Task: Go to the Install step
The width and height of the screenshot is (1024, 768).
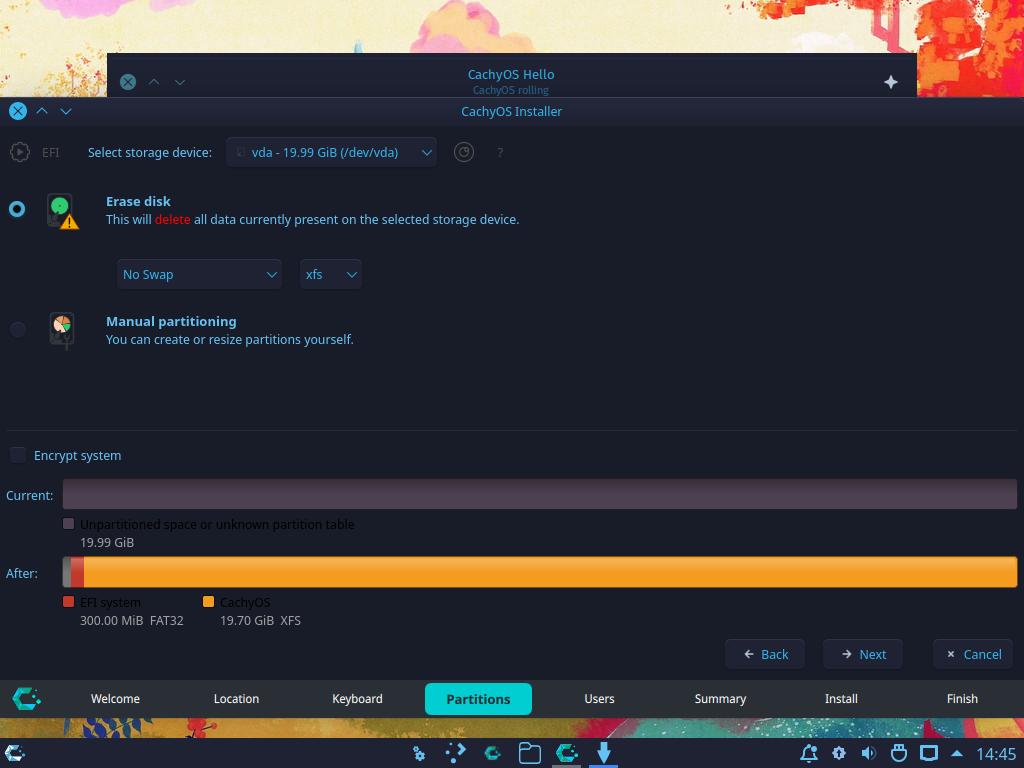Action: [841, 699]
